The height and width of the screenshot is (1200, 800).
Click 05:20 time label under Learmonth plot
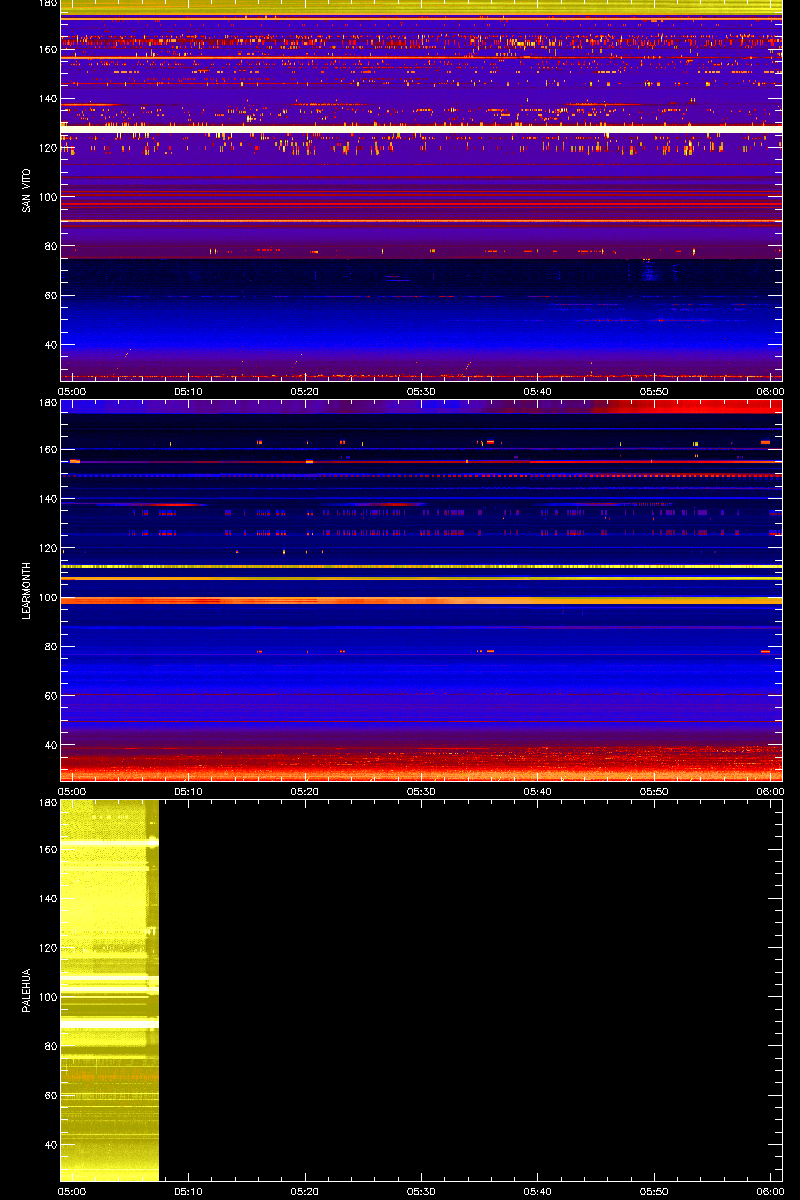pyautogui.click(x=305, y=792)
